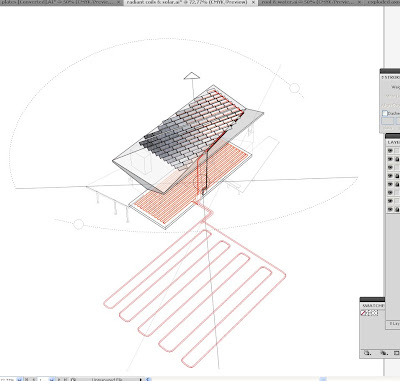The height and width of the screenshot is (381, 400).
Task: Click the 'Unmanaged File' status text
Action: coord(107,379)
